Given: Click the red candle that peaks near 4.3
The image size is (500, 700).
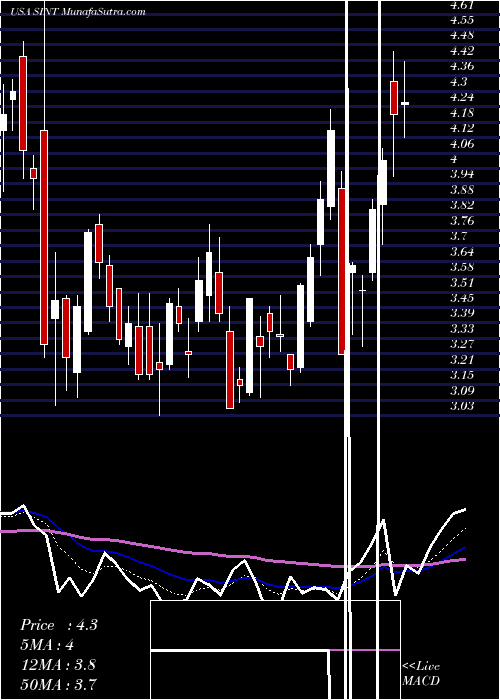Looking at the screenshot, I should pos(394,98).
